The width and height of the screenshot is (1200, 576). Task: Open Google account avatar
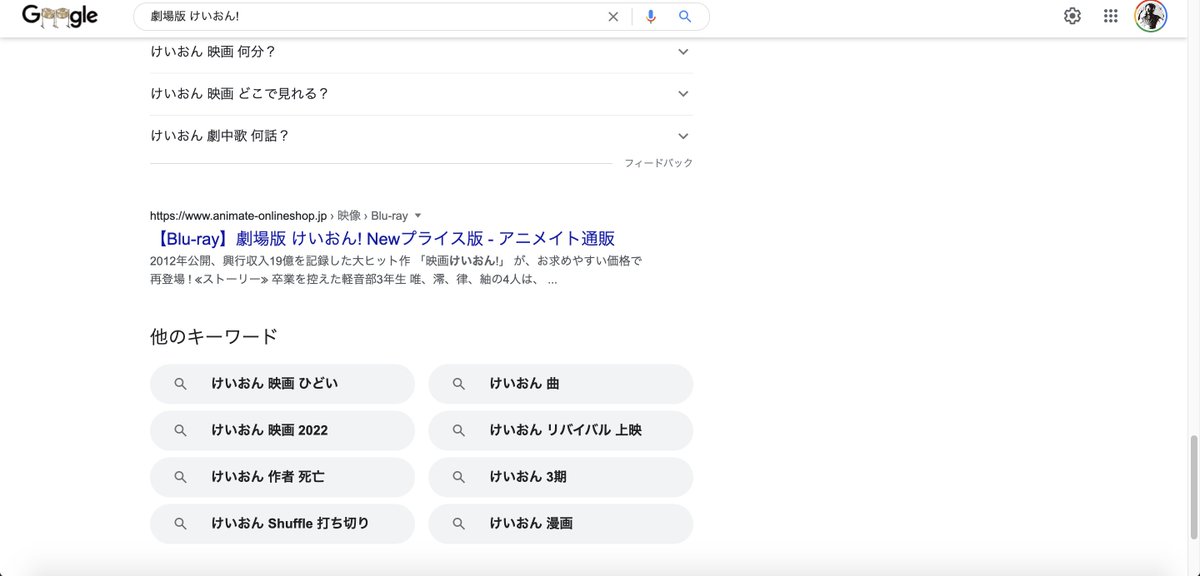[1150, 16]
